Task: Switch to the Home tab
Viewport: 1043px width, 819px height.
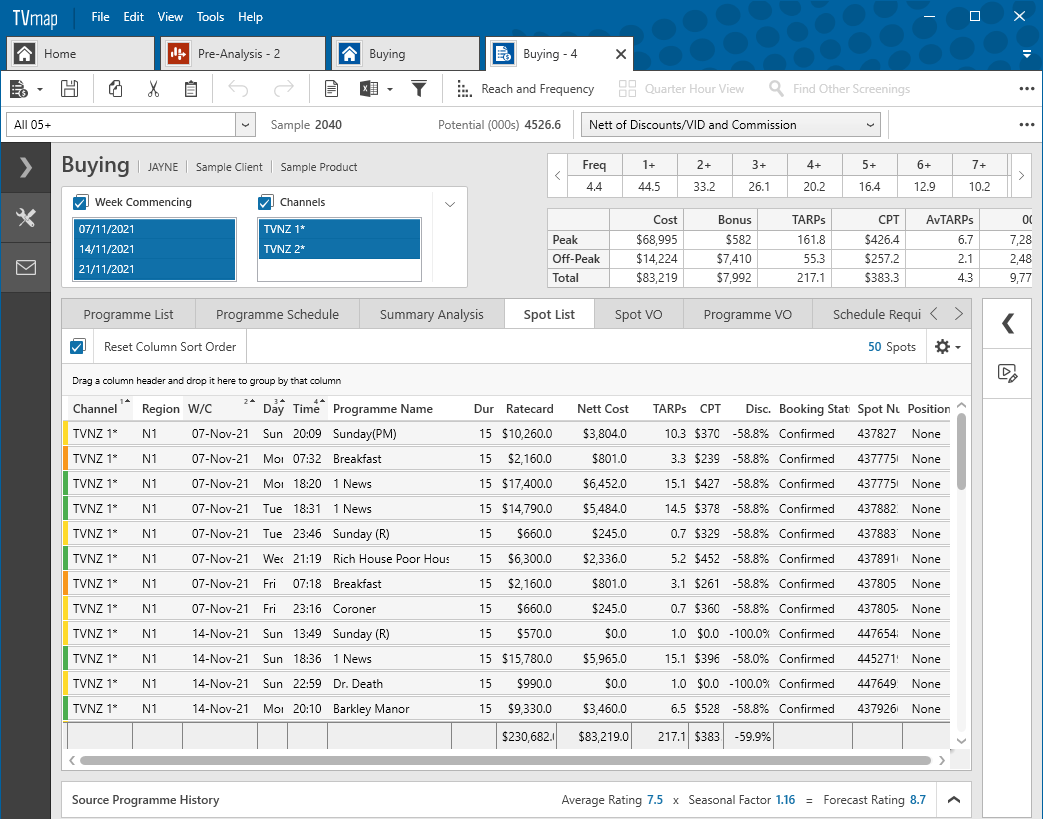Action: [x=80, y=54]
